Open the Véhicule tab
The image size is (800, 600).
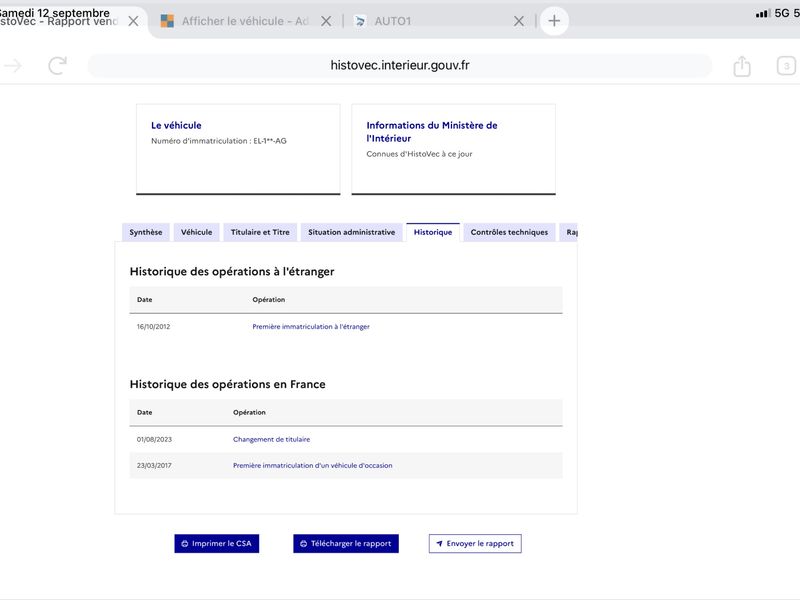click(196, 232)
